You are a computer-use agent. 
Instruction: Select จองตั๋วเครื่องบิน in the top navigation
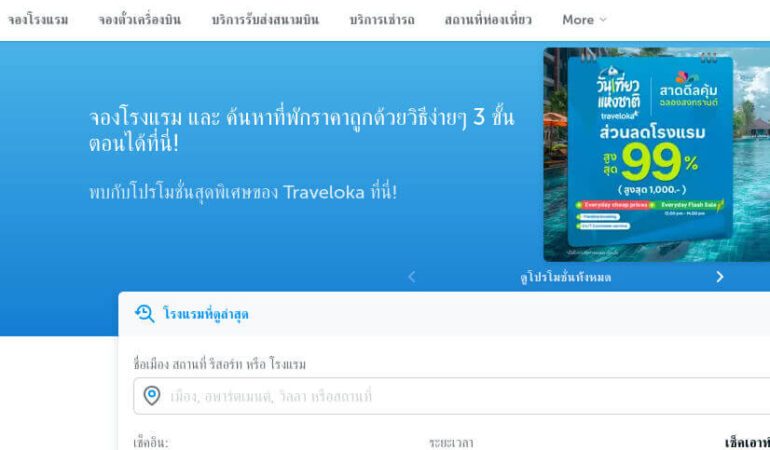pos(140,20)
